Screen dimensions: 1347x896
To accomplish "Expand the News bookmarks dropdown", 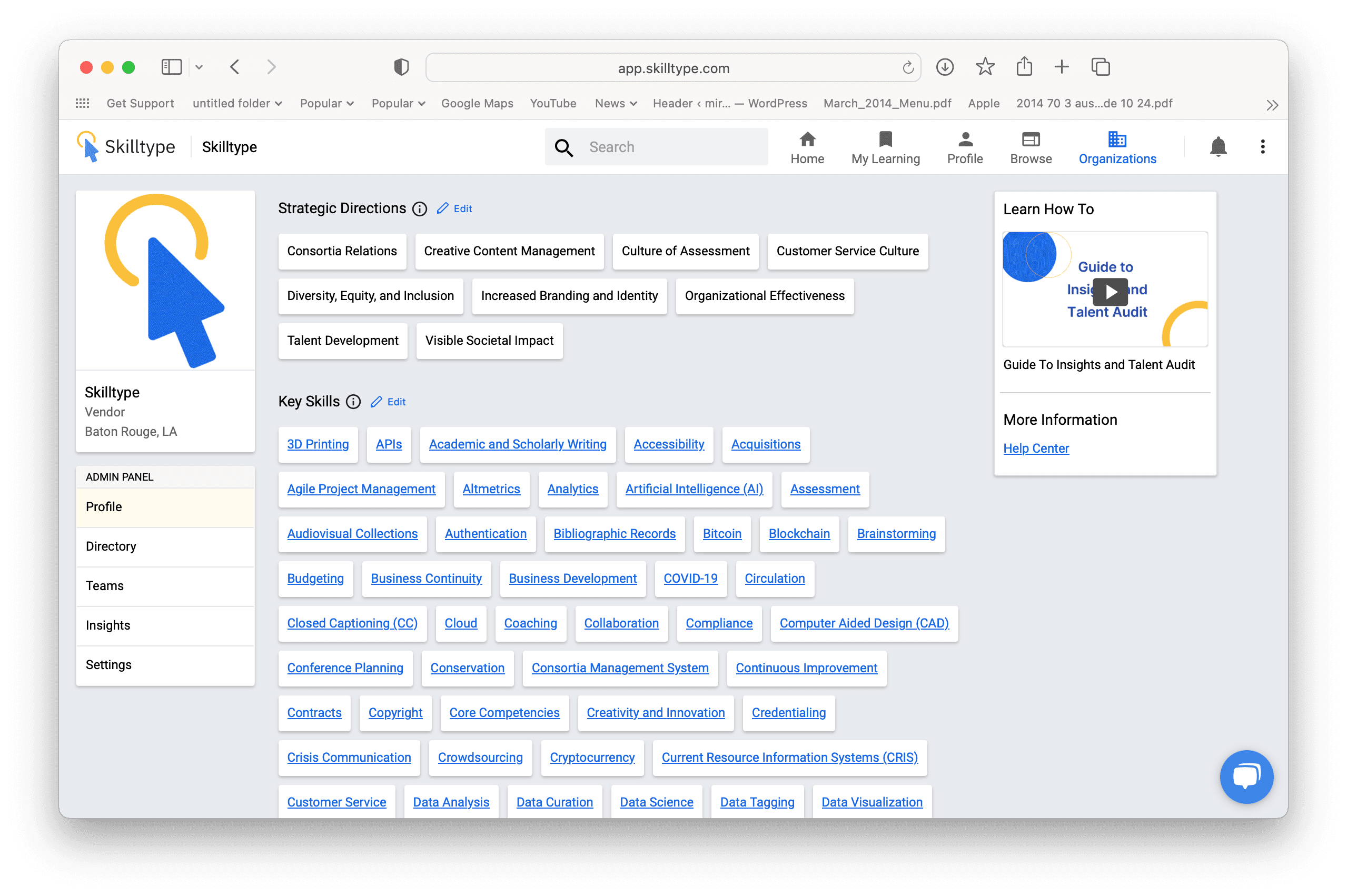I will [x=616, y=103].
